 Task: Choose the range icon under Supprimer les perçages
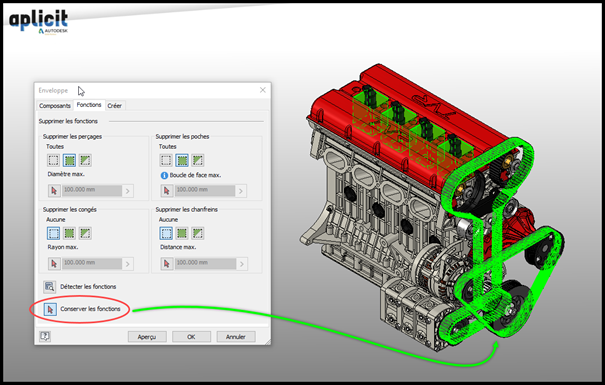coord(85,160)
